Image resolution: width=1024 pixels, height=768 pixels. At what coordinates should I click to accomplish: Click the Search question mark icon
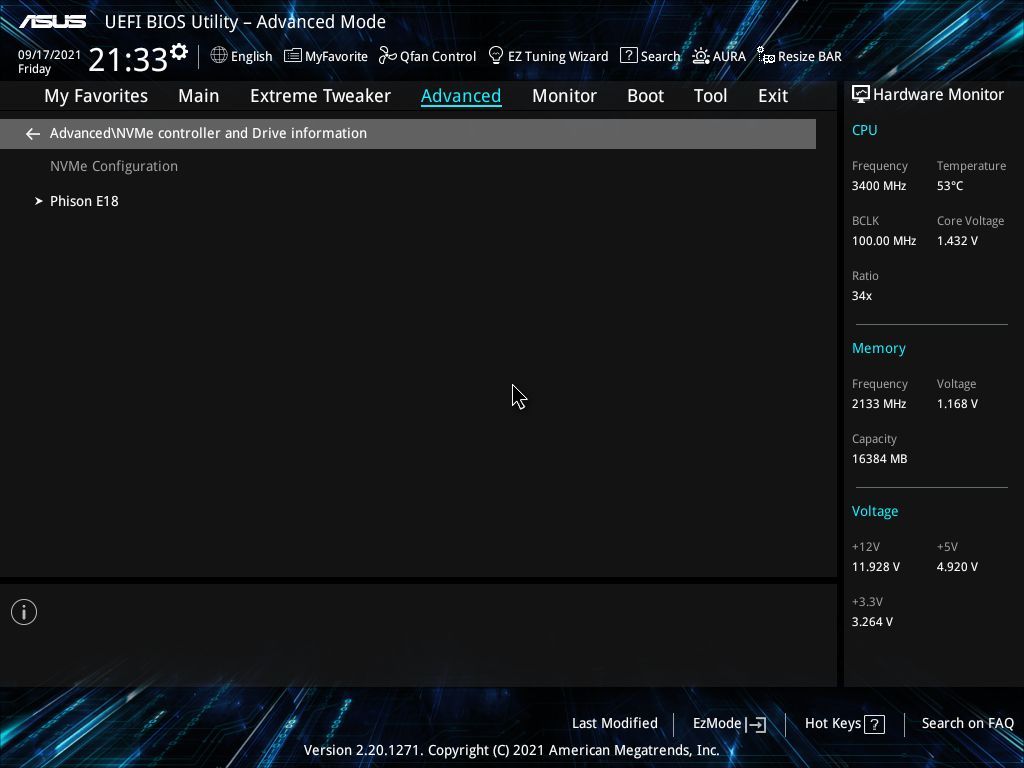[628, 56]
